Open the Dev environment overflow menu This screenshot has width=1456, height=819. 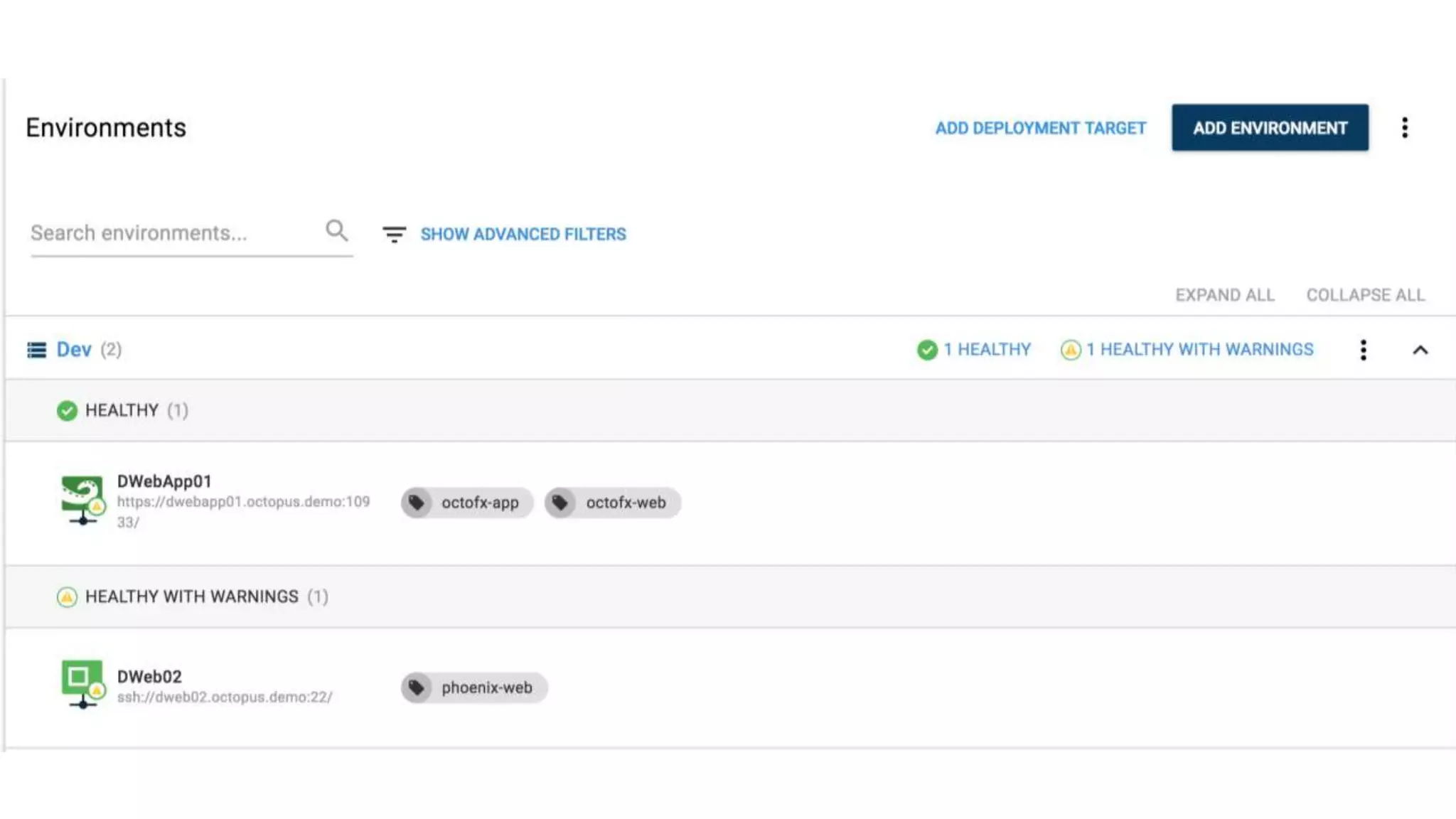tap(1363, 350)
